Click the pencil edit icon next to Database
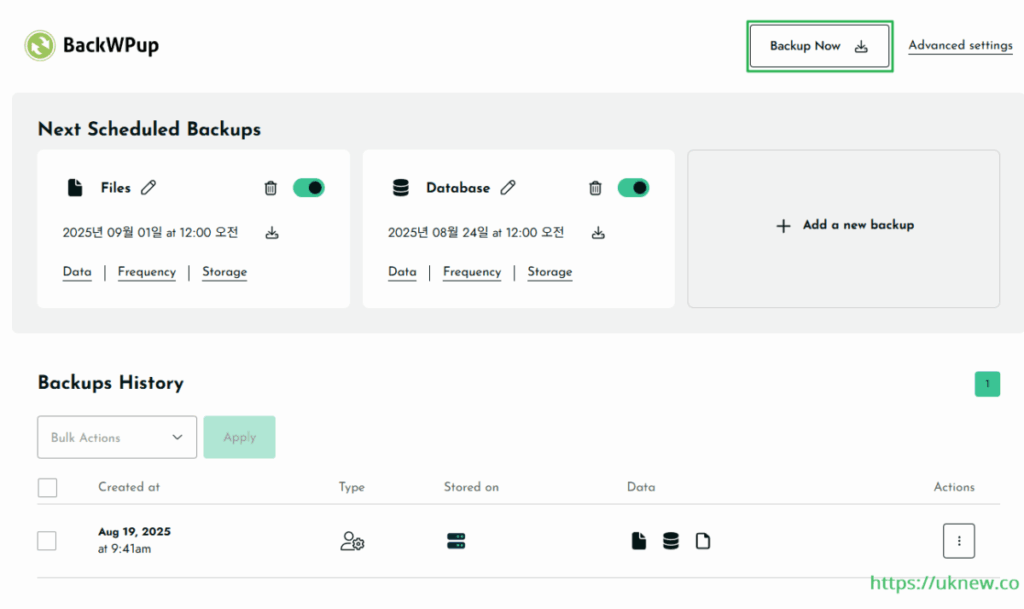The image size is (1024, 609). click(508, 187)
